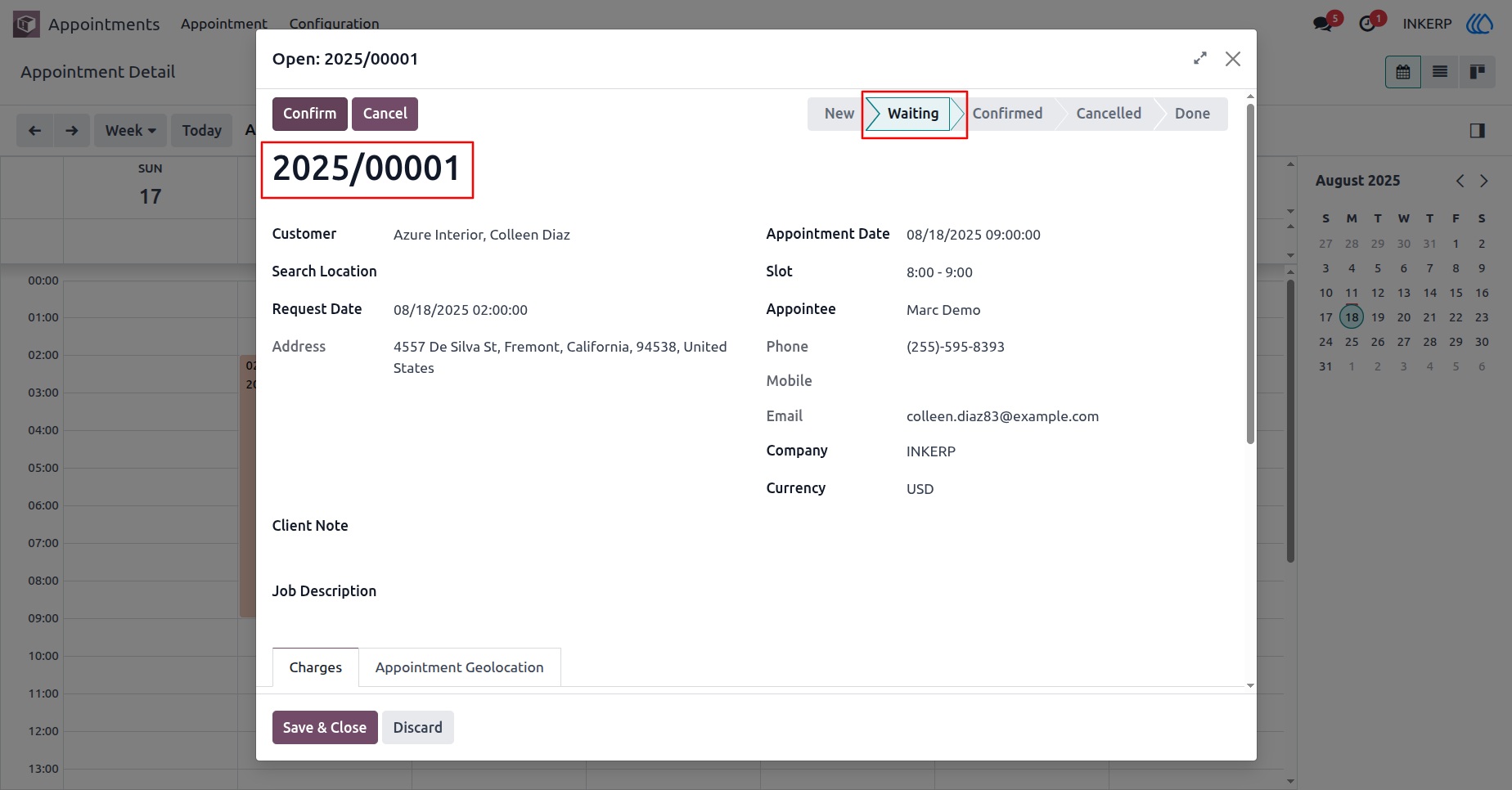Switch to list view
The image size is (1512, 790).
coord(1440,72)
